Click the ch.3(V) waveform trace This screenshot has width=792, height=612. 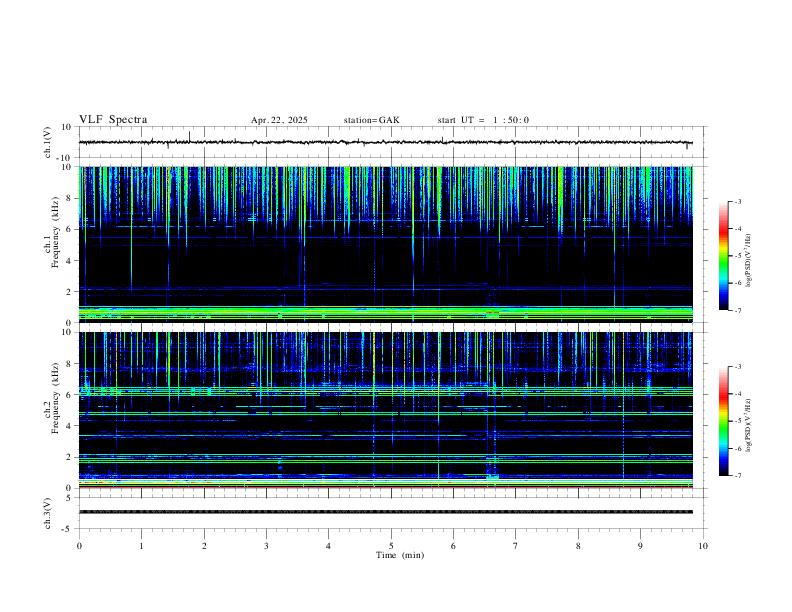coord(390,512)
